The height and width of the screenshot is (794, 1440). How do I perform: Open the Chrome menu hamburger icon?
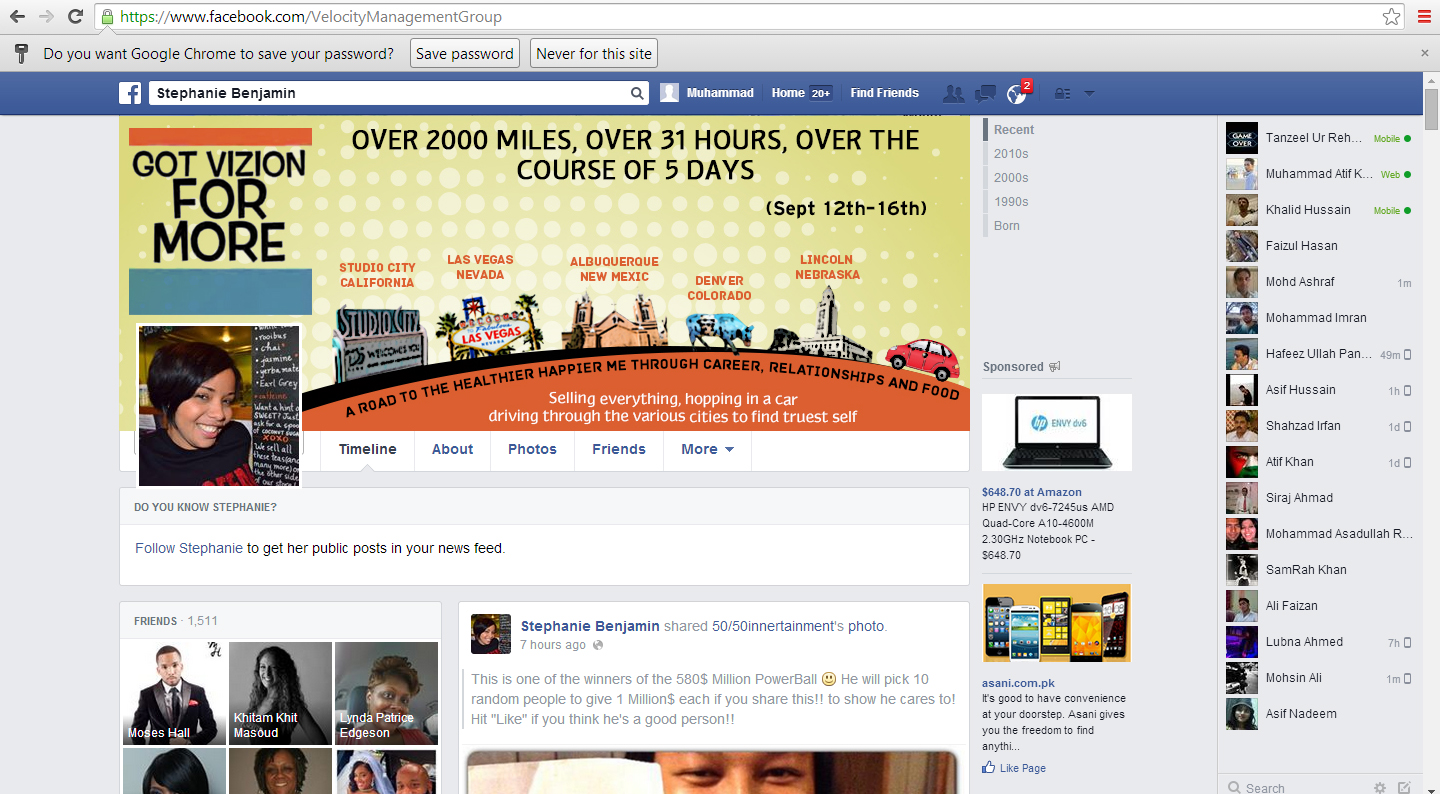tap(1424, 16)
